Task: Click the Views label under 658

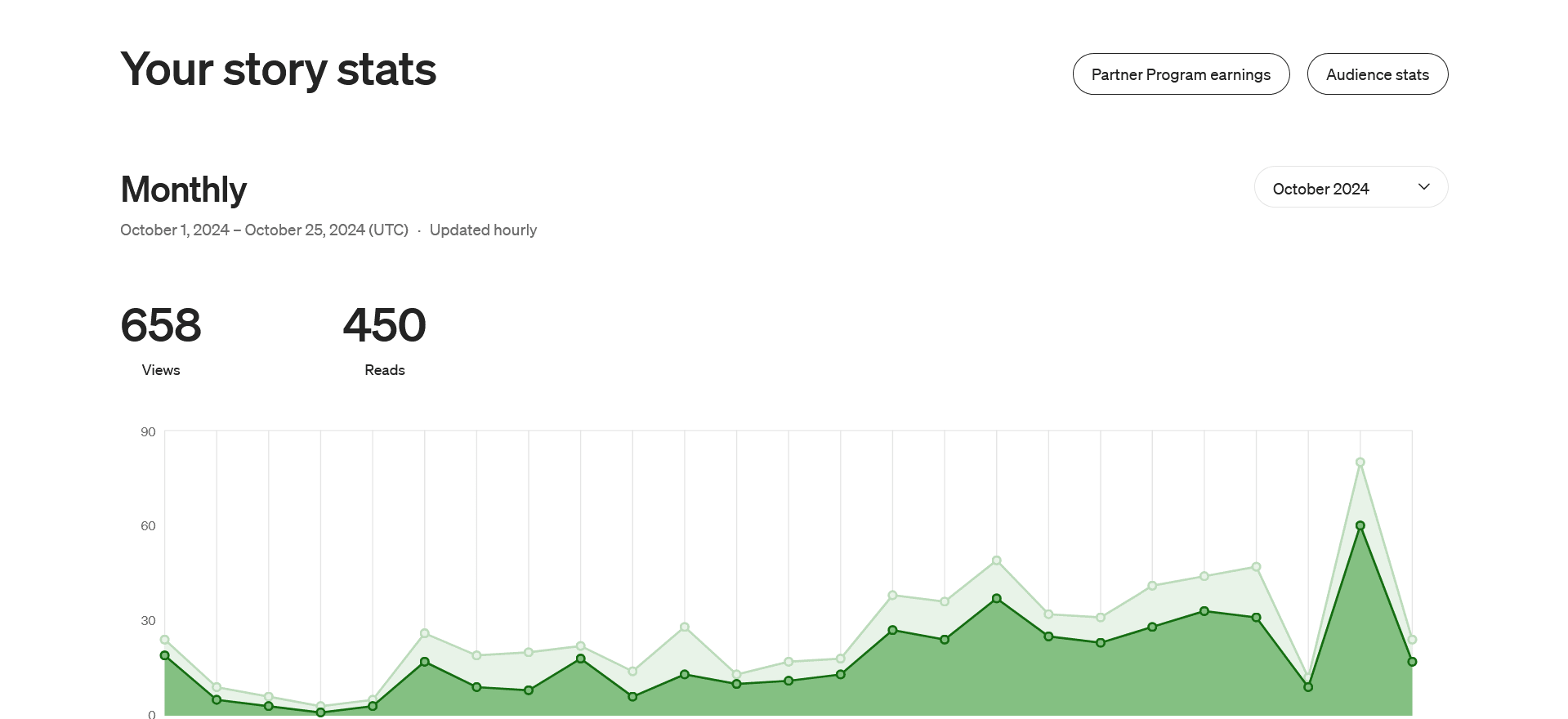Action: coord(161,370)
